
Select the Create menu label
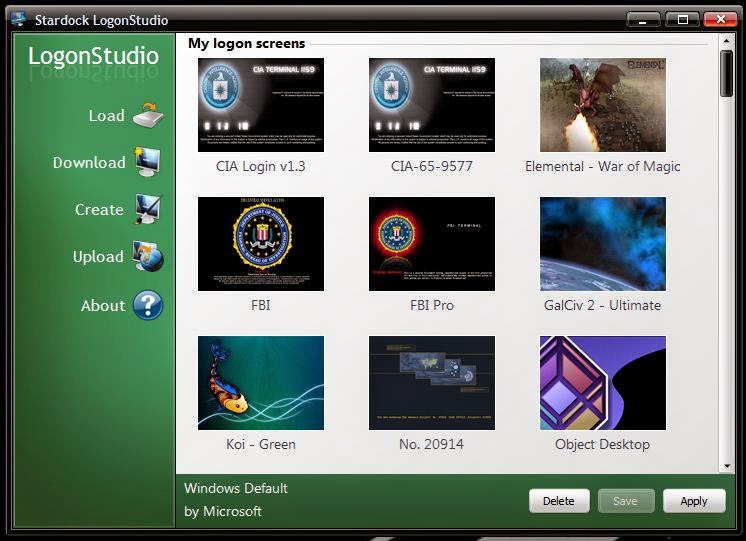click(x=99, y=210)
